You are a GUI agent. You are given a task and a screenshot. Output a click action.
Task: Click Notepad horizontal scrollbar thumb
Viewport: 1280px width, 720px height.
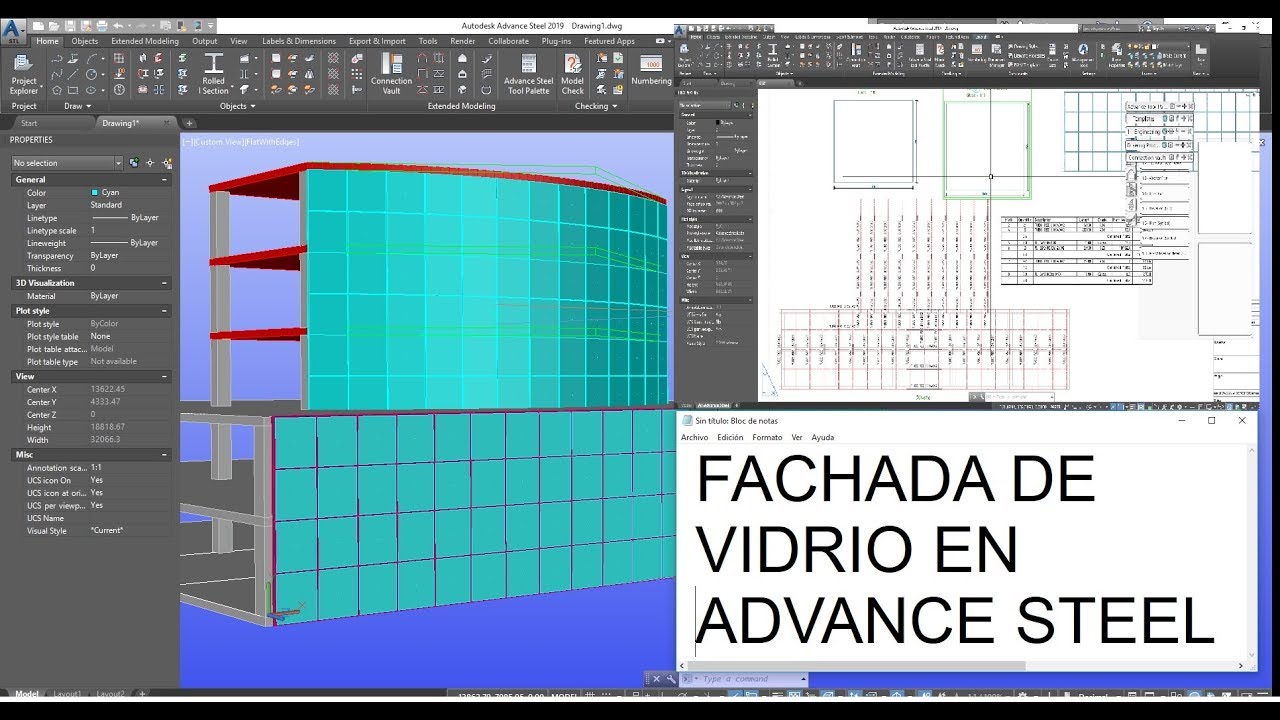856,666
